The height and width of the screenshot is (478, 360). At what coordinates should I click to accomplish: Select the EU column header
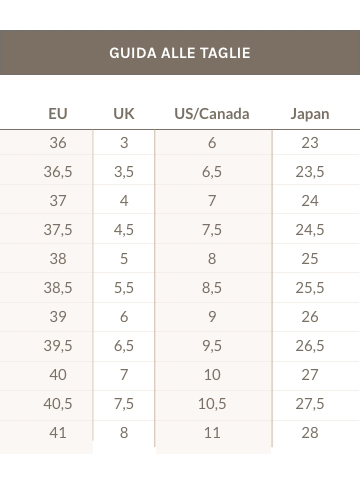[x=58, y=114]
